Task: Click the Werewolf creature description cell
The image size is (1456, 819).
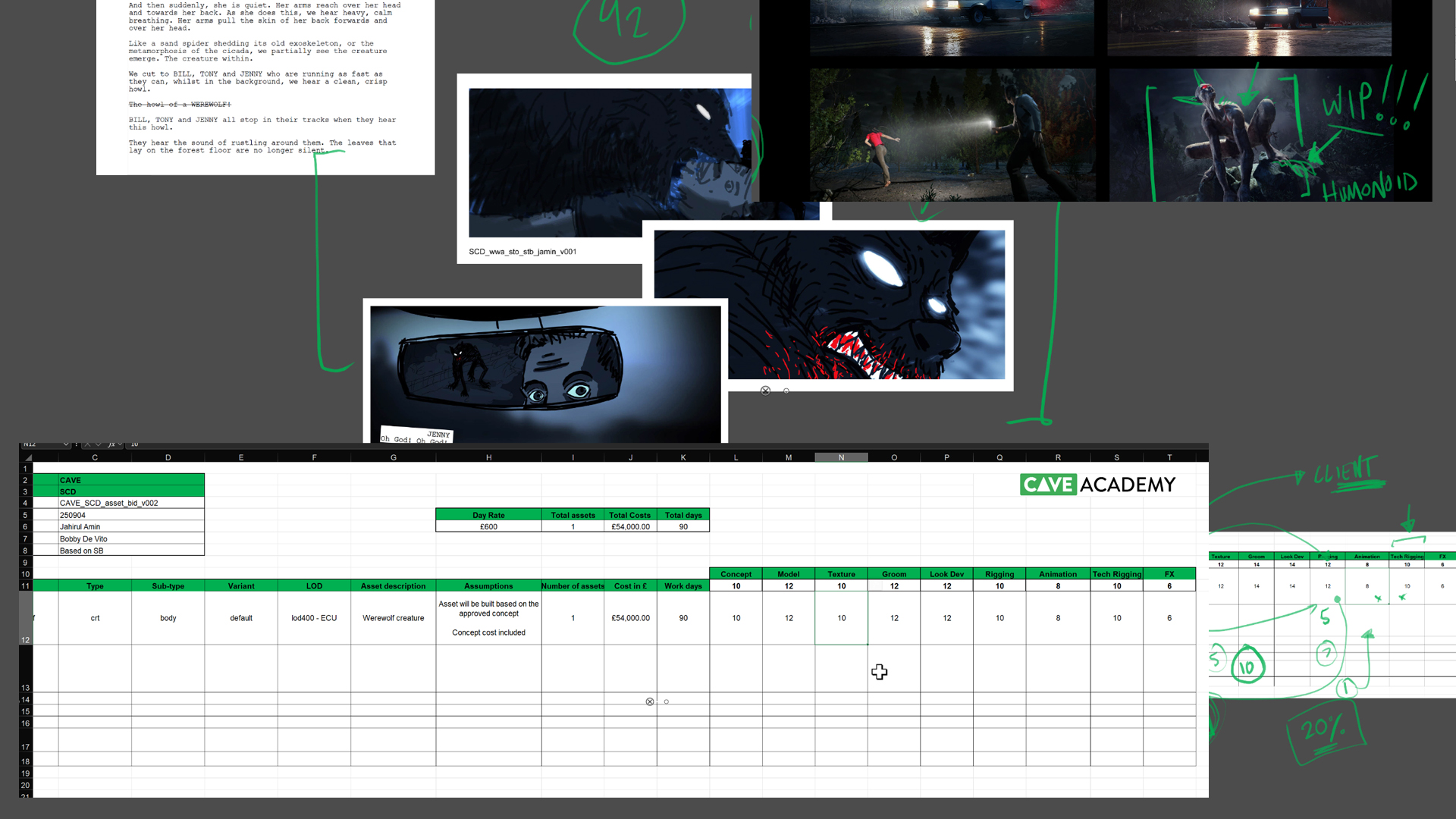Action: (393, 618)
